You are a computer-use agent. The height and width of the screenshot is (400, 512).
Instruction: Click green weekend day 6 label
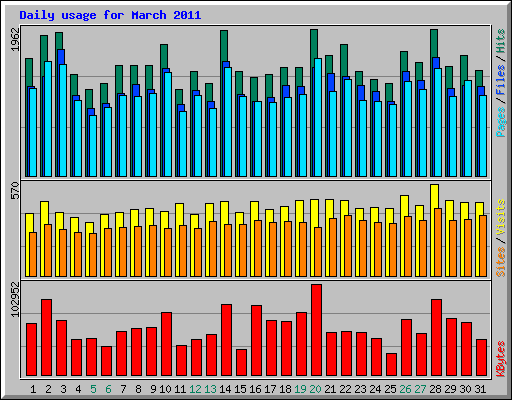108,389
